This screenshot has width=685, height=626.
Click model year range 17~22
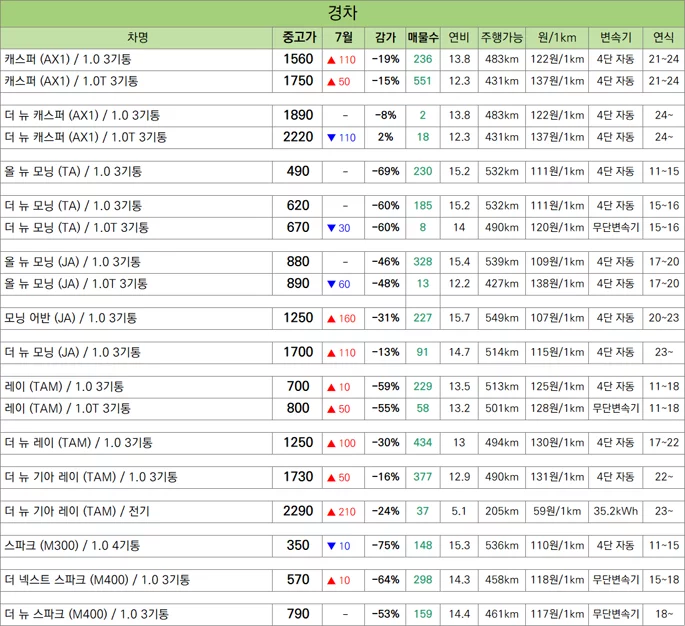pyautogui.click(x=664, y=443)
